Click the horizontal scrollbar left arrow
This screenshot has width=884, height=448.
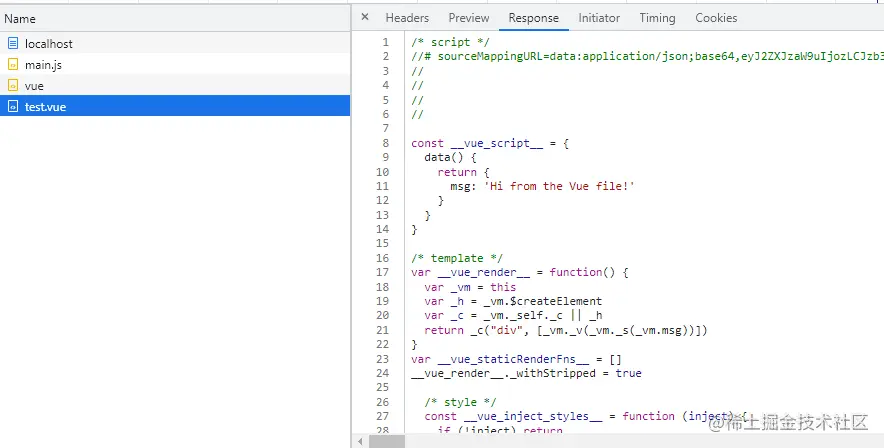pyautogui.click(x=360, y=441)
